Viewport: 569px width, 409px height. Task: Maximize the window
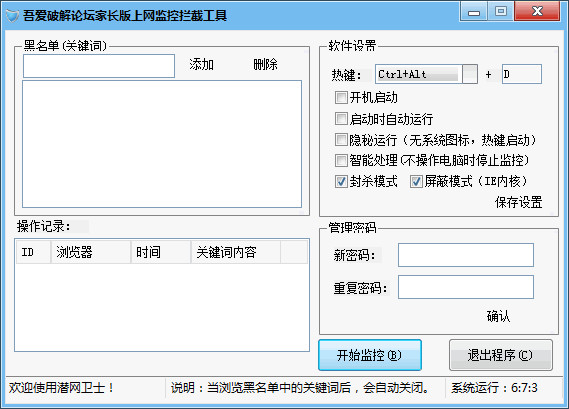click(x=501, y=12)
